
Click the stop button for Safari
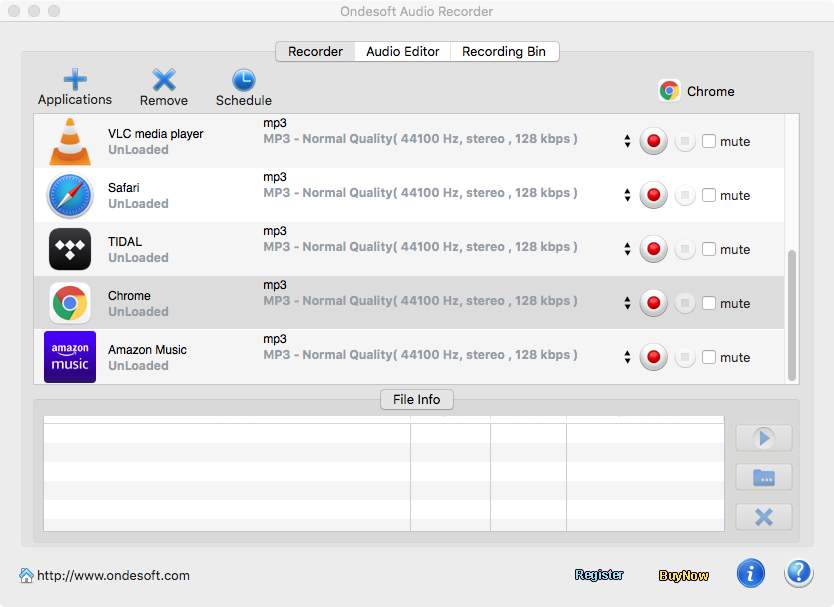click(x=685, y=195)
